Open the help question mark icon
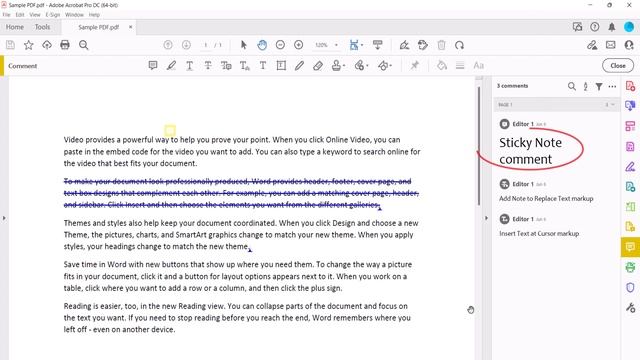This screenshot has height=360, width=640. tap(595, 27)
